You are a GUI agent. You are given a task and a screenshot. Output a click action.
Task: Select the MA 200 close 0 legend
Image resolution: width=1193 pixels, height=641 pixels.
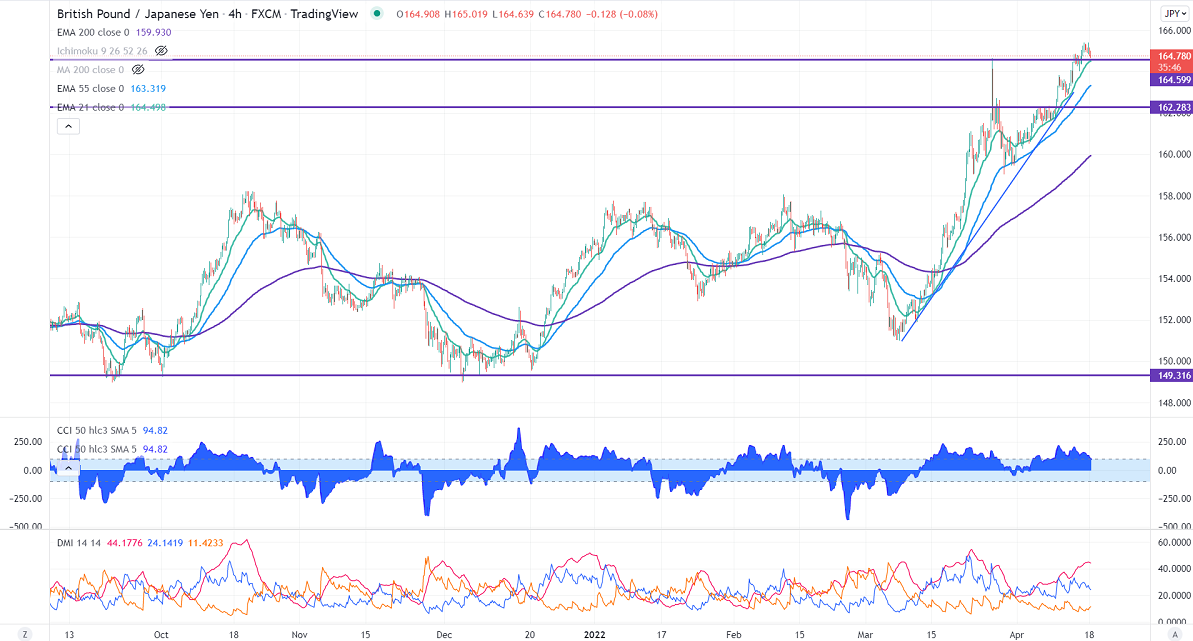point(90,69)
